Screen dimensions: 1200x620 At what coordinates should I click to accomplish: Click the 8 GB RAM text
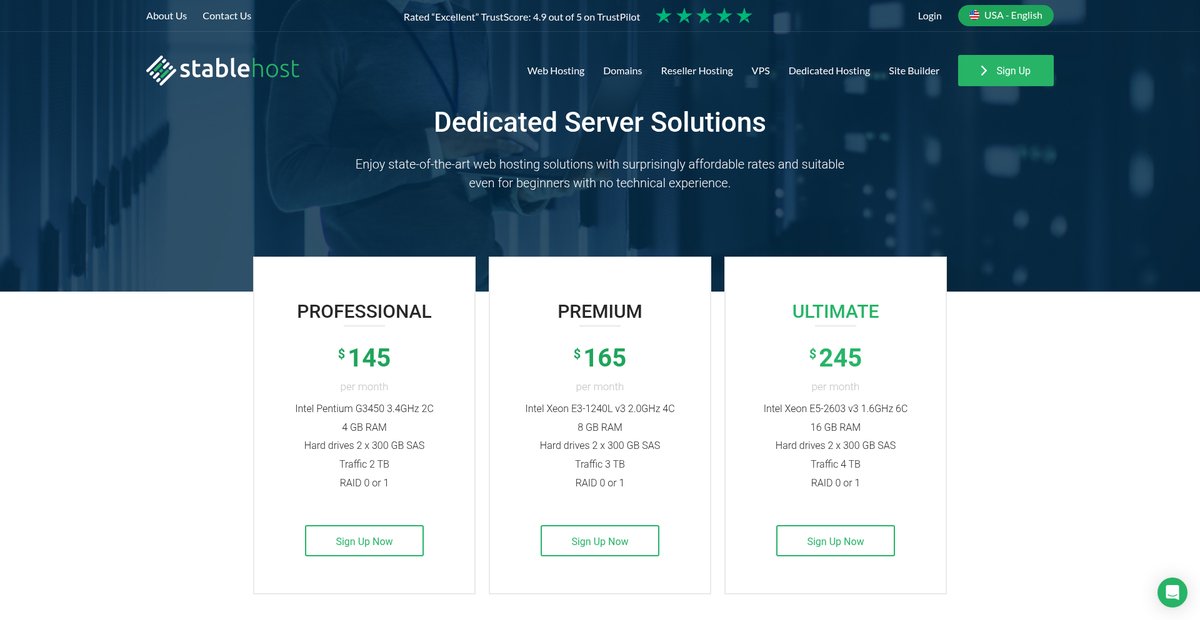(x=600, y=427)
